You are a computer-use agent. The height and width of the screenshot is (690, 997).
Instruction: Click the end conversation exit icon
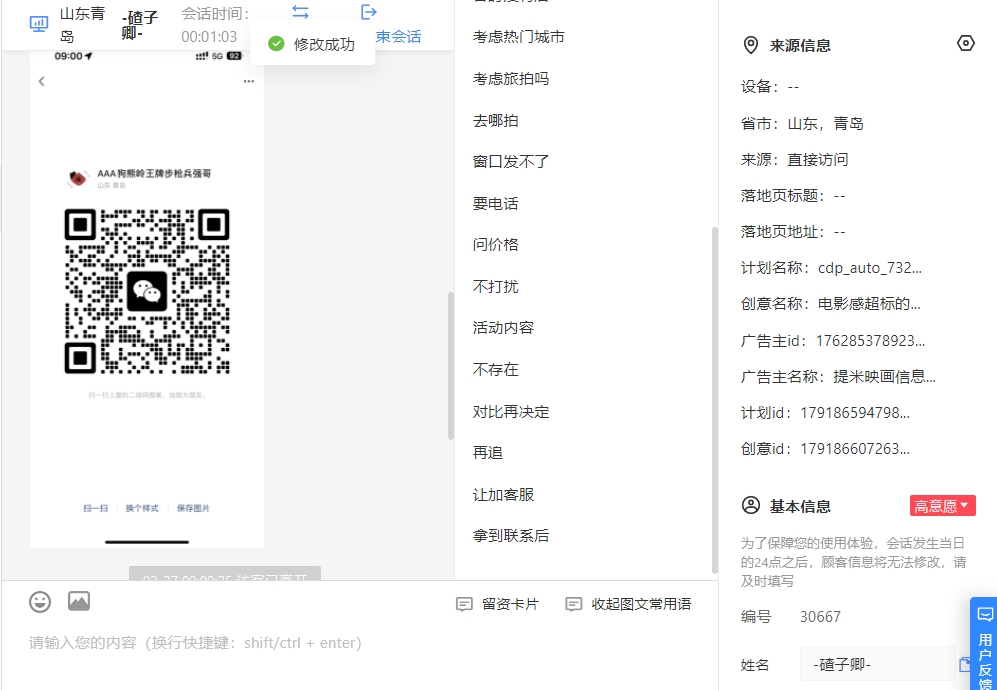[x=369, y=11]
